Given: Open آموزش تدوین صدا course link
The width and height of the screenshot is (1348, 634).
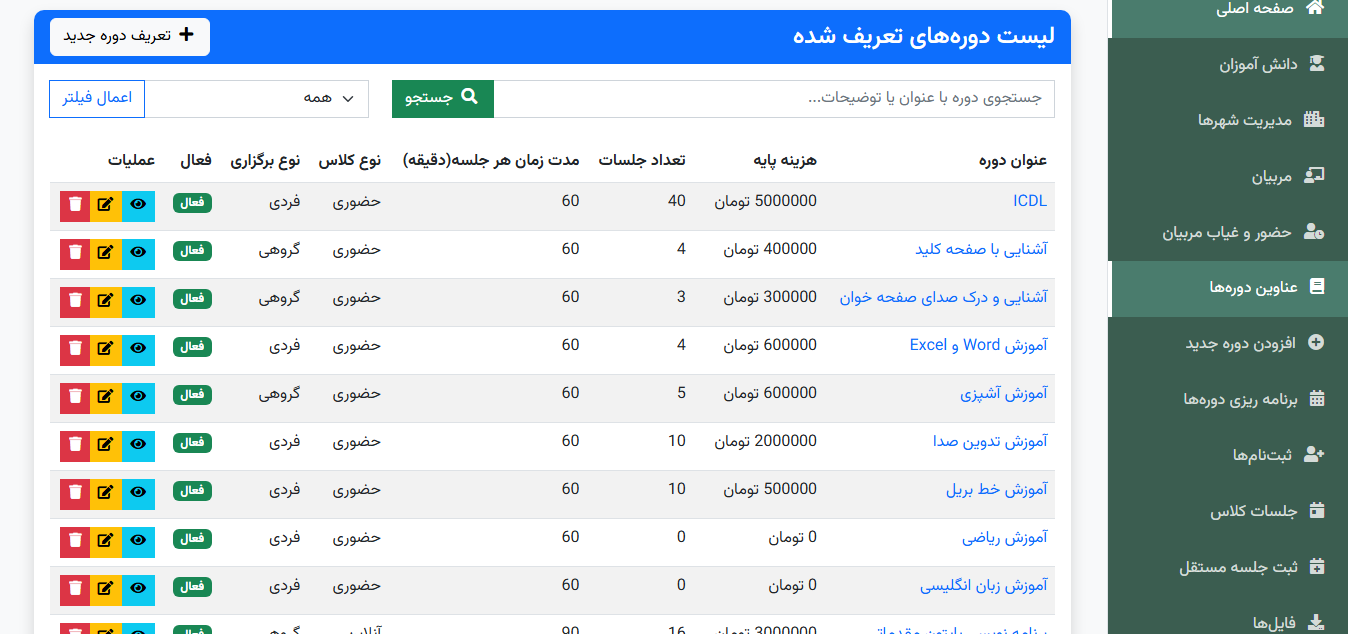Looking at the screenshot, I should (x=990, y=441).
